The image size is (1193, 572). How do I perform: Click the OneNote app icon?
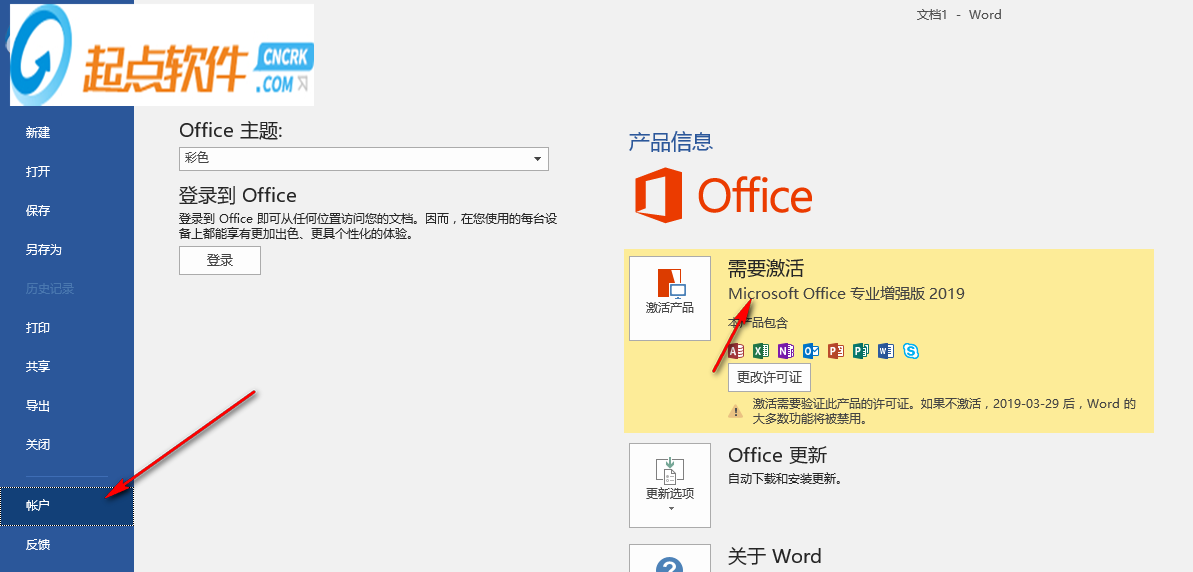[786, 351]
